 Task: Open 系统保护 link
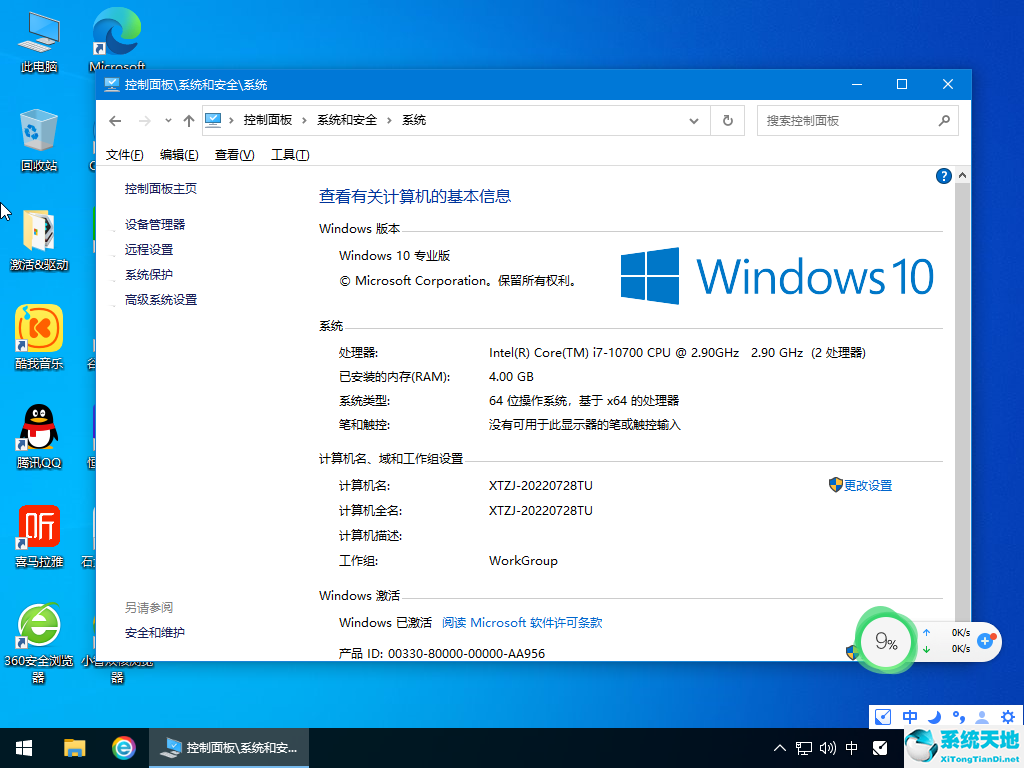point(149,275)
